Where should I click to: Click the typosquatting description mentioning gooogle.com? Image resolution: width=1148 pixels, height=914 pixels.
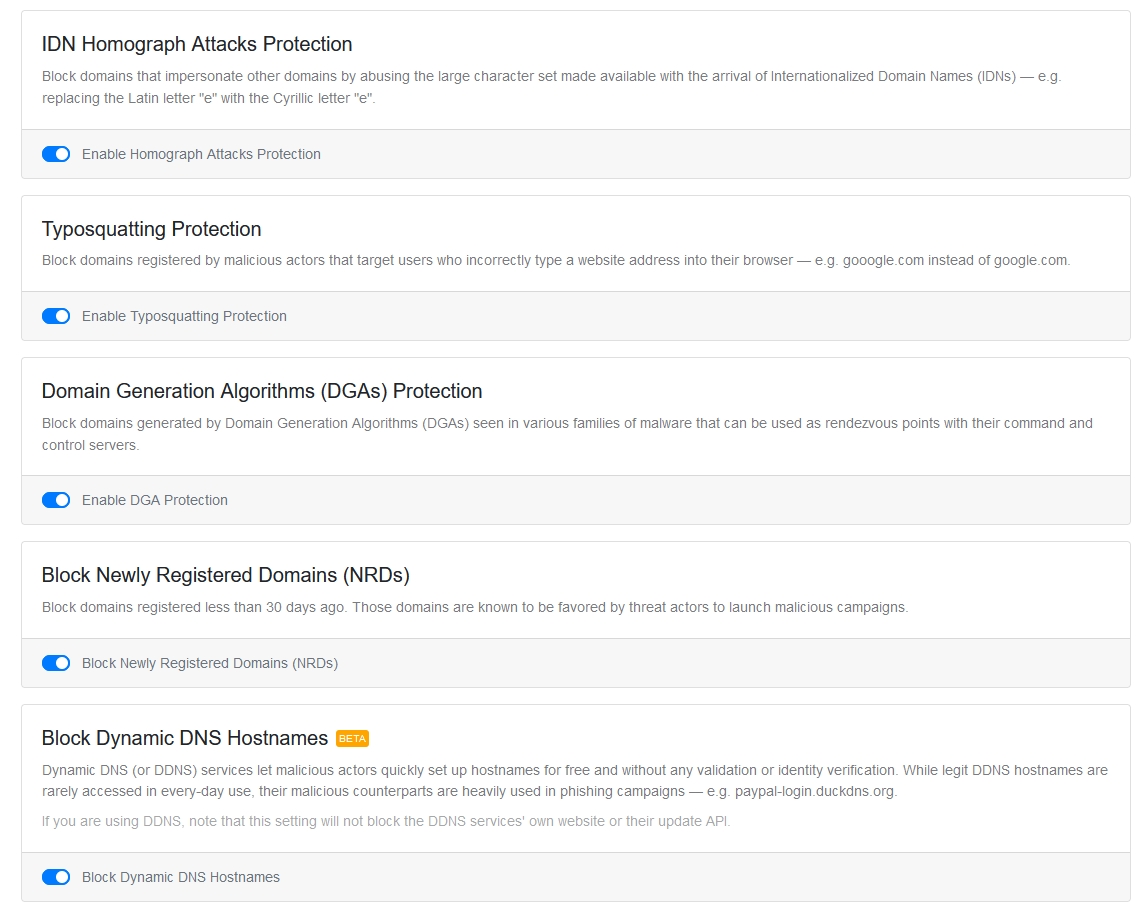pyautogui.click(x=556, y=260)
